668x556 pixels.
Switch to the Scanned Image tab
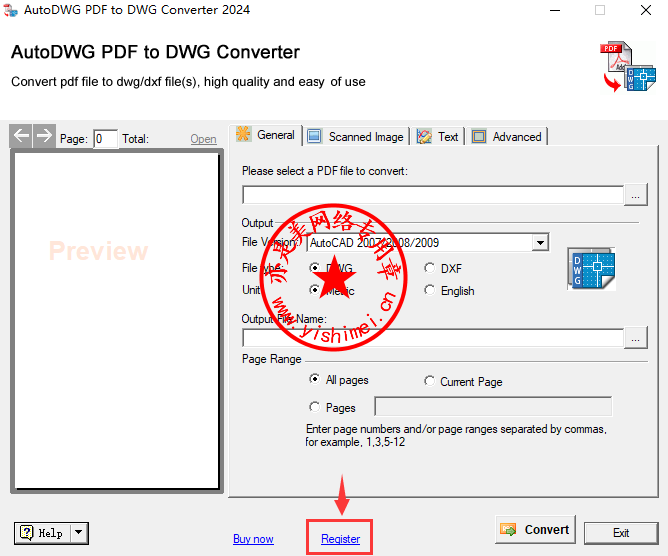click(356, 137)
